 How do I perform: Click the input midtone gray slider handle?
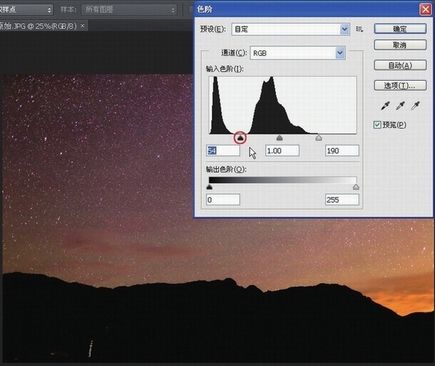279,137
